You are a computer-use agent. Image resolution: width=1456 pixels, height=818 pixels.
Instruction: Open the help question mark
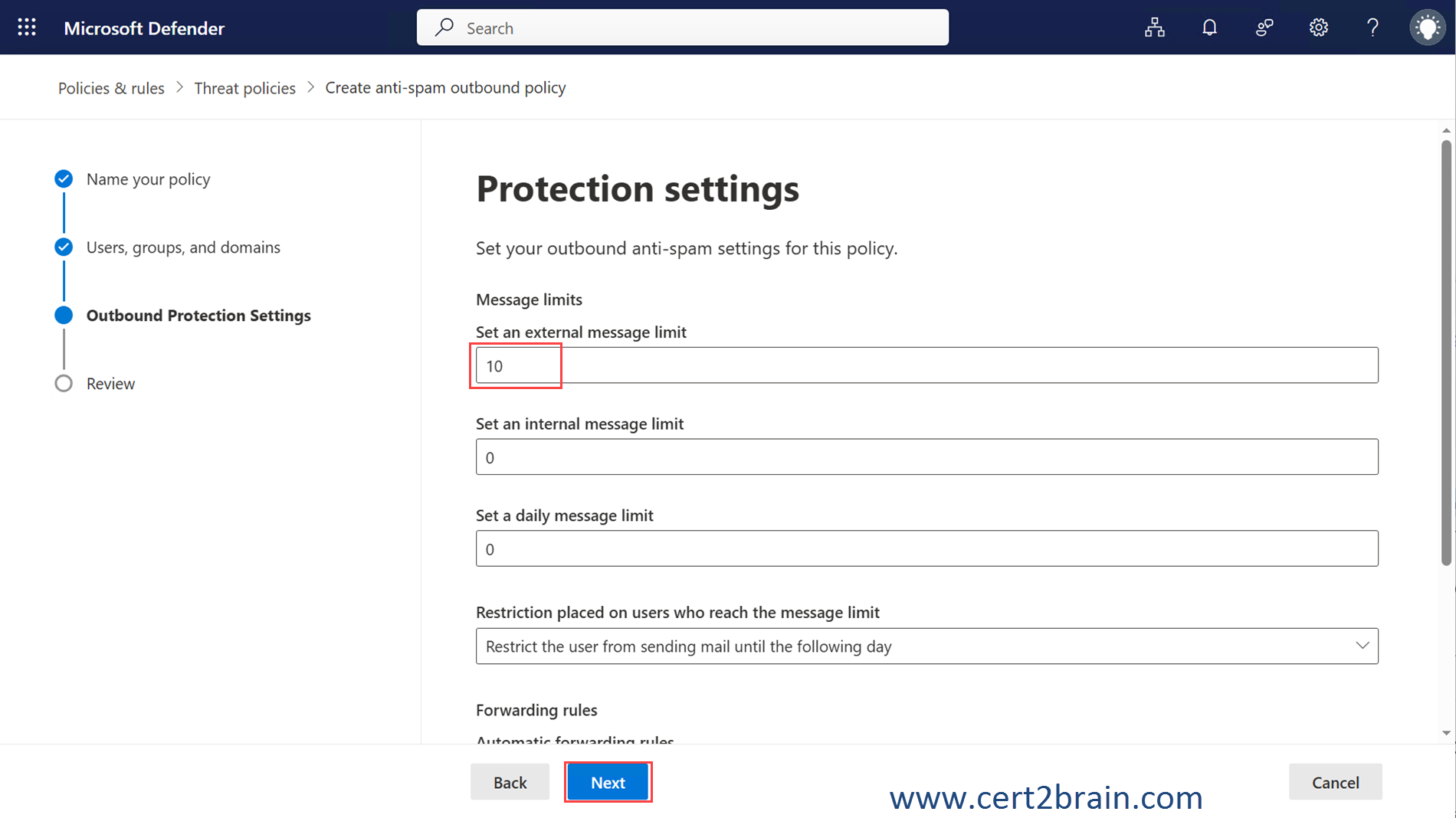[x=1372, y=28]
